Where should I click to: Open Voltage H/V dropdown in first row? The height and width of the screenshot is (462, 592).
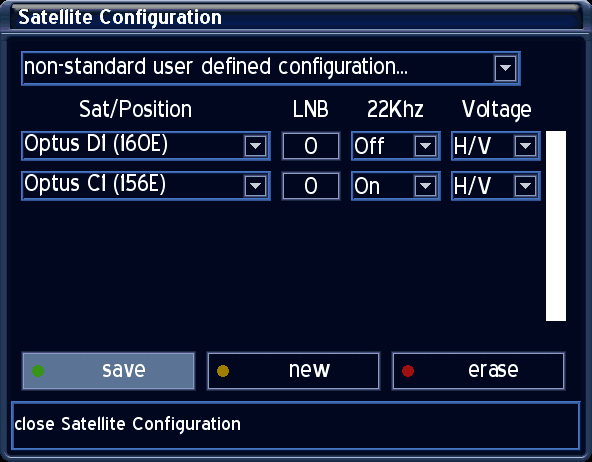pos(525,146)
